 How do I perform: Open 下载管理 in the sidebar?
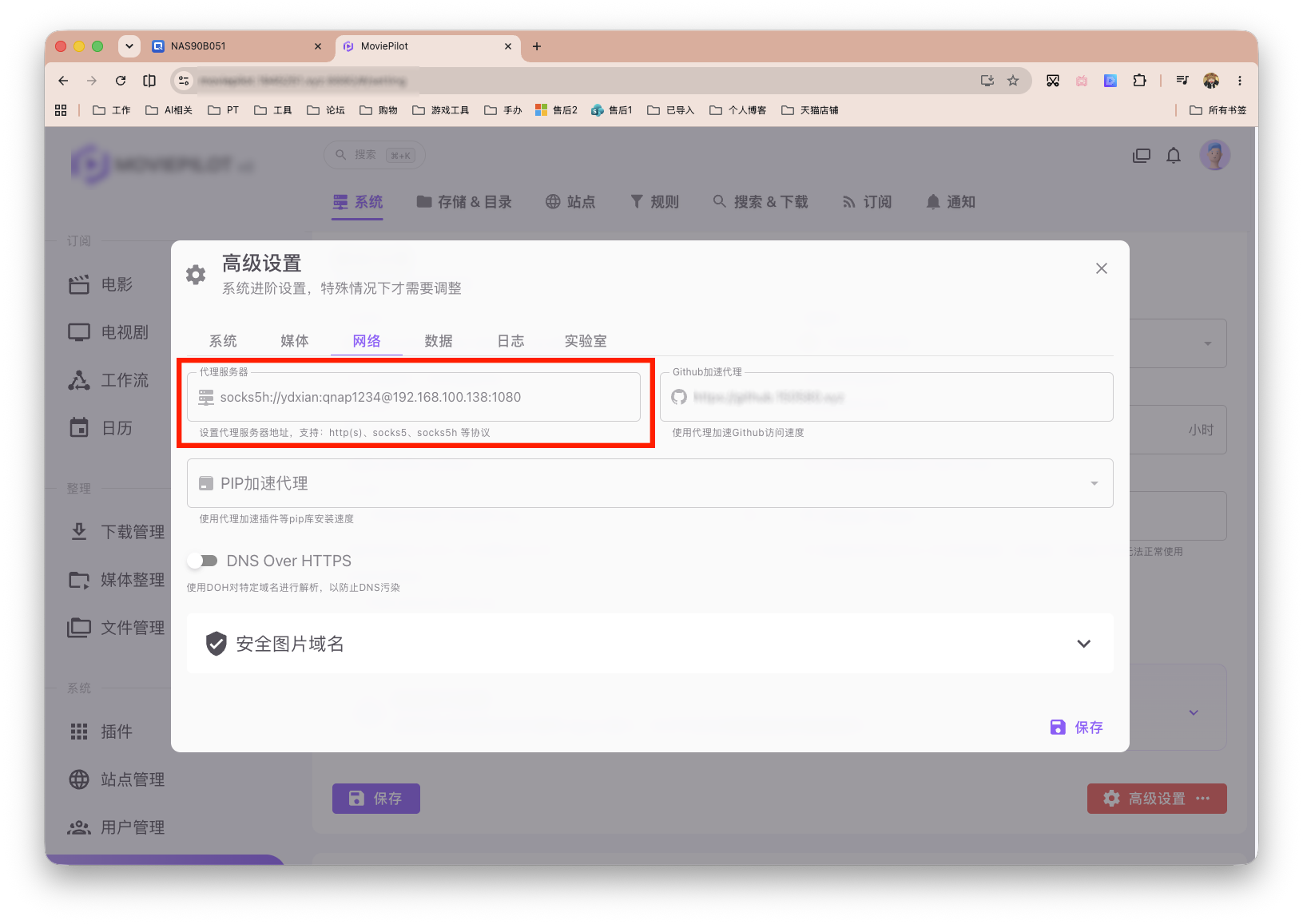click(116, 532)
